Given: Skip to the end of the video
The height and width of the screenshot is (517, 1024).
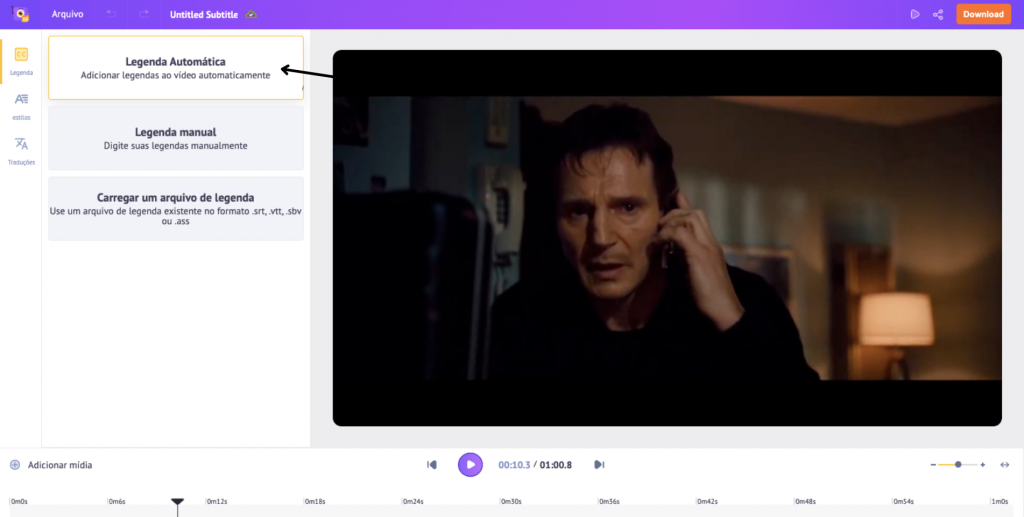Looking at the screenshot, I should [599, 464].
